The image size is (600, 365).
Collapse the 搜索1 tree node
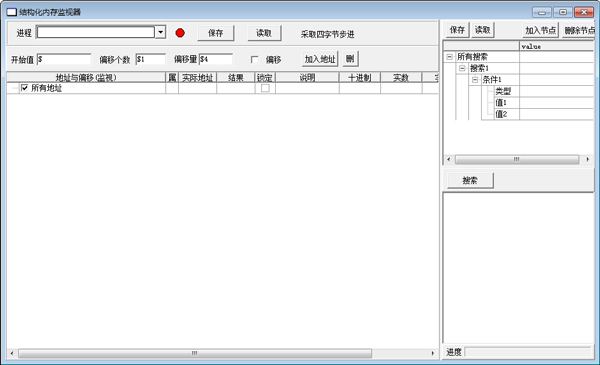point(462,68)
